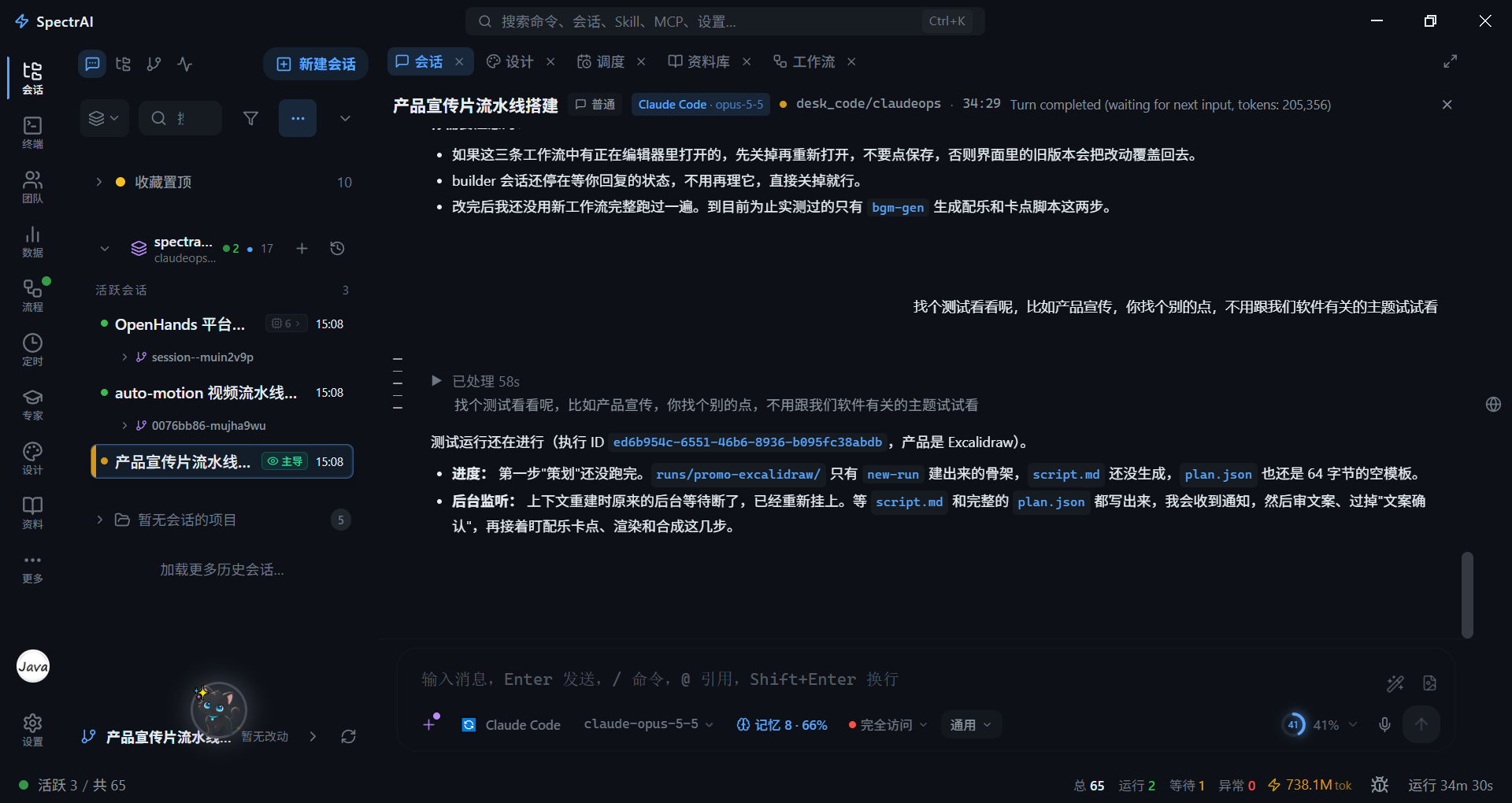
Task: Click the microphone voice input icon
Action: [x=1384, y=724]
